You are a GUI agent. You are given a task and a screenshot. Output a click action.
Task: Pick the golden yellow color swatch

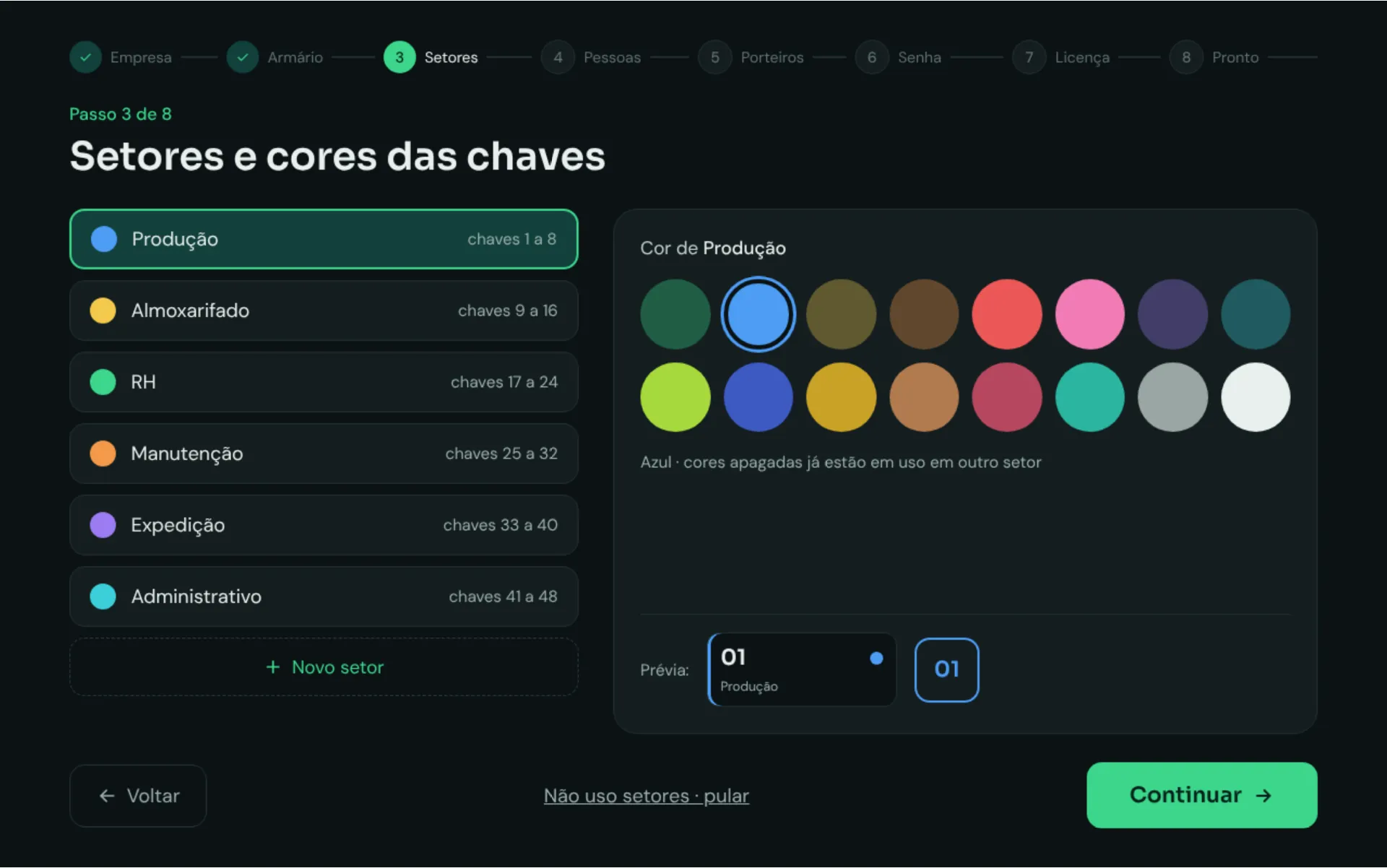(x=841, y=397)
